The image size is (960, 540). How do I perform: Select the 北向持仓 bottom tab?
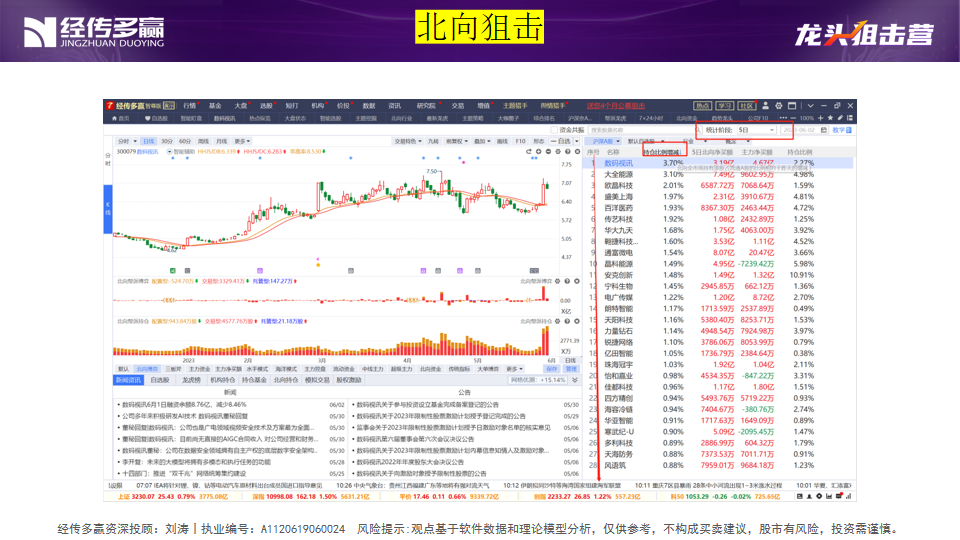pyautogui.click(x=285, y=380)
